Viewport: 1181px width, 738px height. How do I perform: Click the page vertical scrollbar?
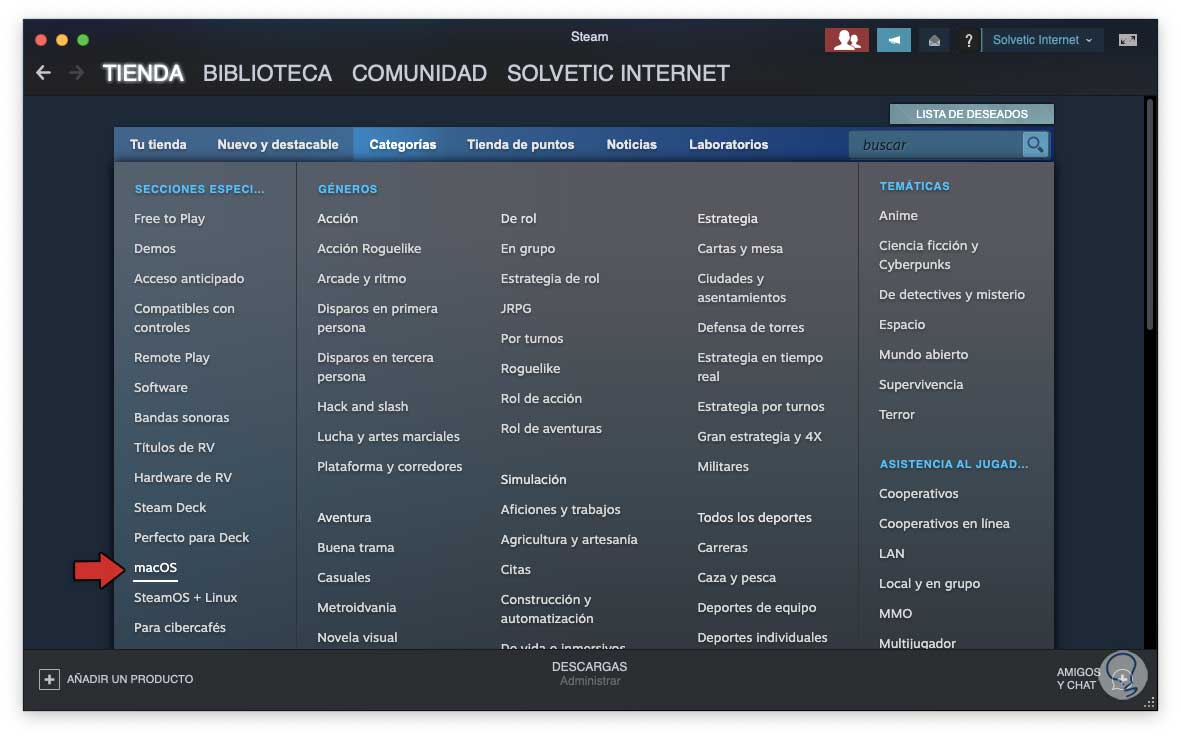click(1149, 215)
